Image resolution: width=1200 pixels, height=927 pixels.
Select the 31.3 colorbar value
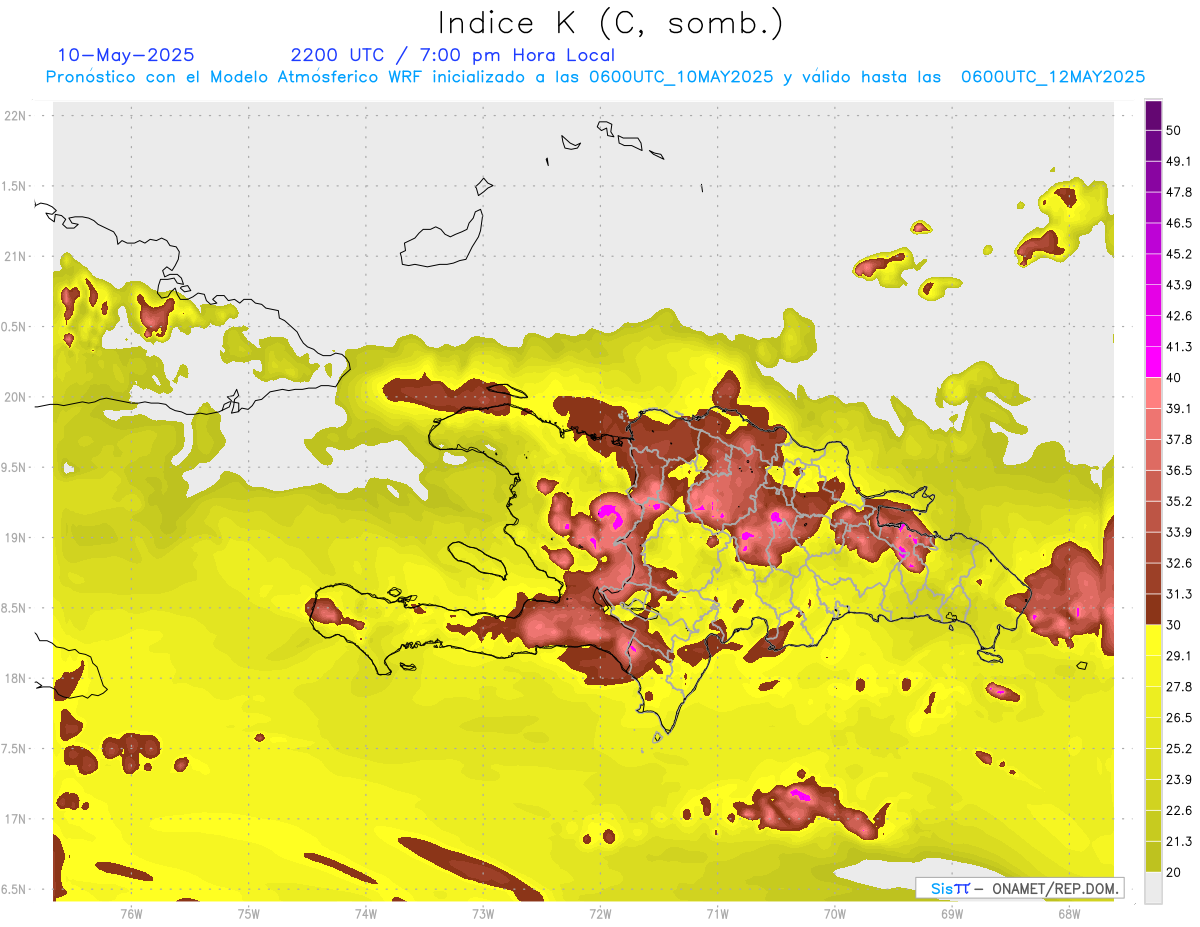tap(1179, 594)
